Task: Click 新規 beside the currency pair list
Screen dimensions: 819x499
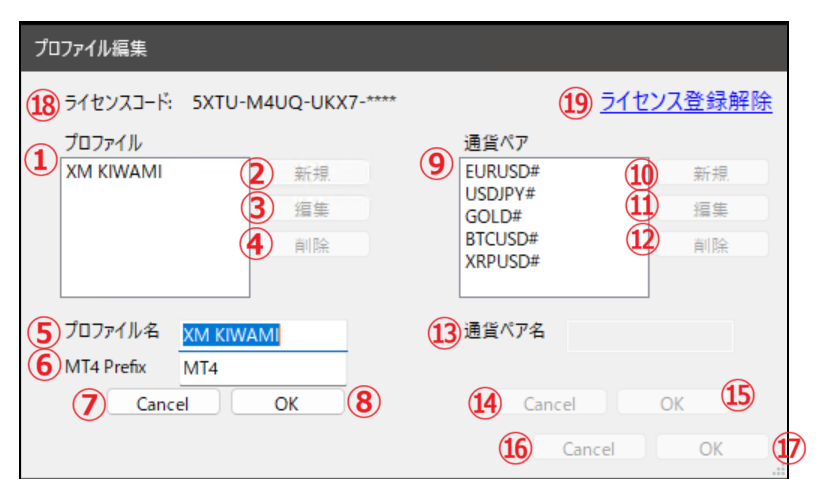Action: [x=711, y=172]
